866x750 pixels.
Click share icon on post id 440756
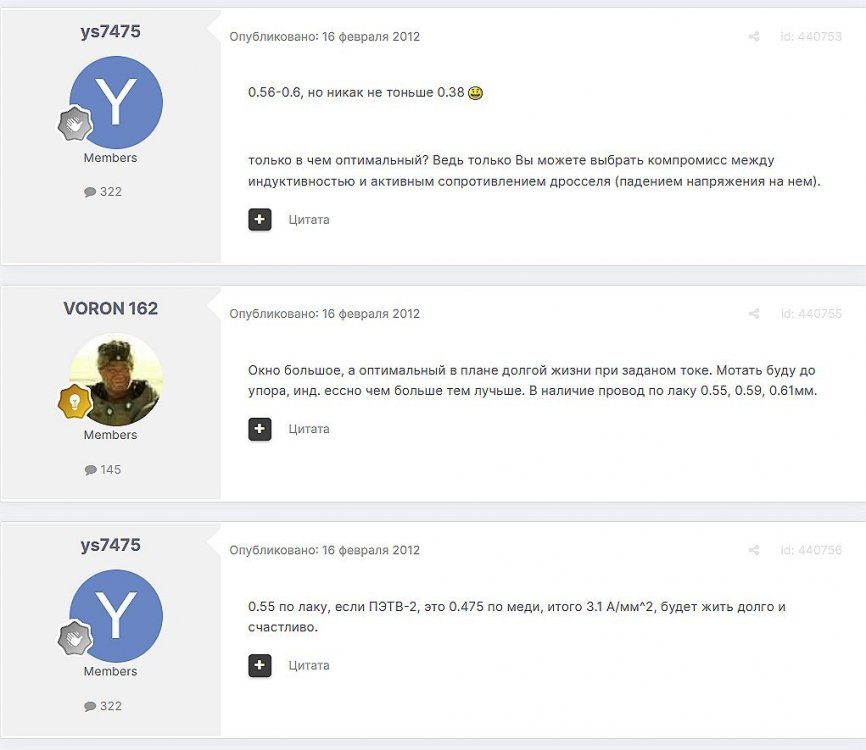point(754,550)
